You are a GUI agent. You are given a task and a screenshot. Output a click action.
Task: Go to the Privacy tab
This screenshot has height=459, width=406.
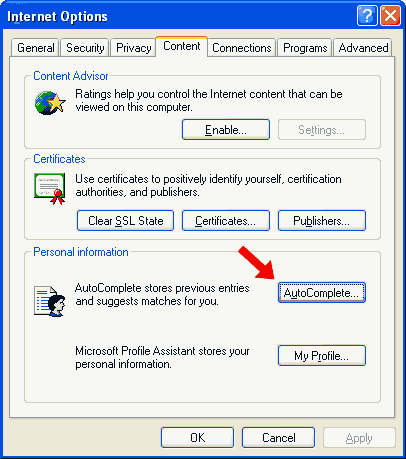(x=133, y=48)
